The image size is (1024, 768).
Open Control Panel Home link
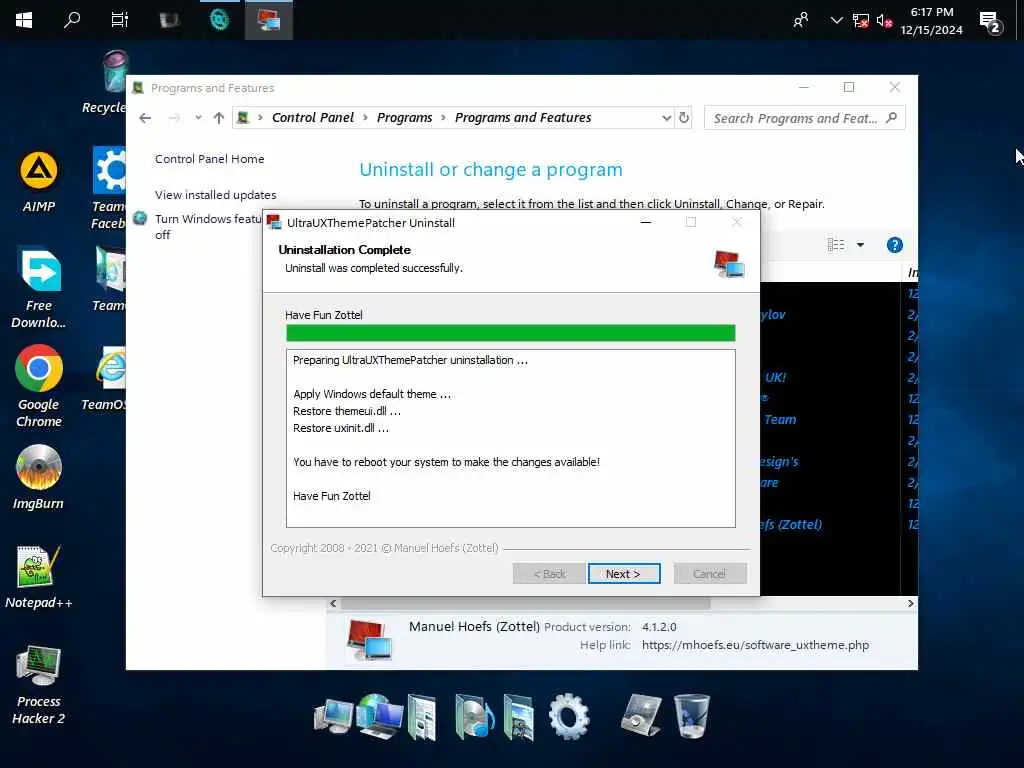tap(210, 159)
